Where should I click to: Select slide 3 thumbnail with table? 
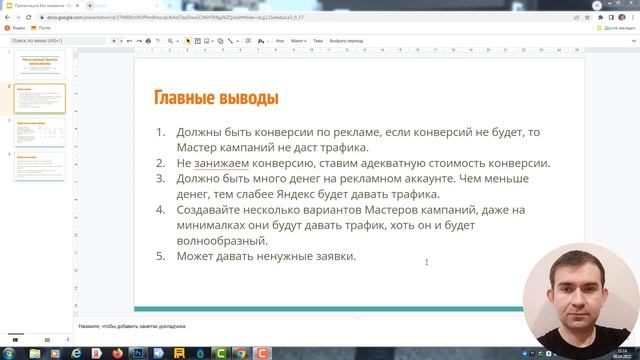[x=40, y=132]
